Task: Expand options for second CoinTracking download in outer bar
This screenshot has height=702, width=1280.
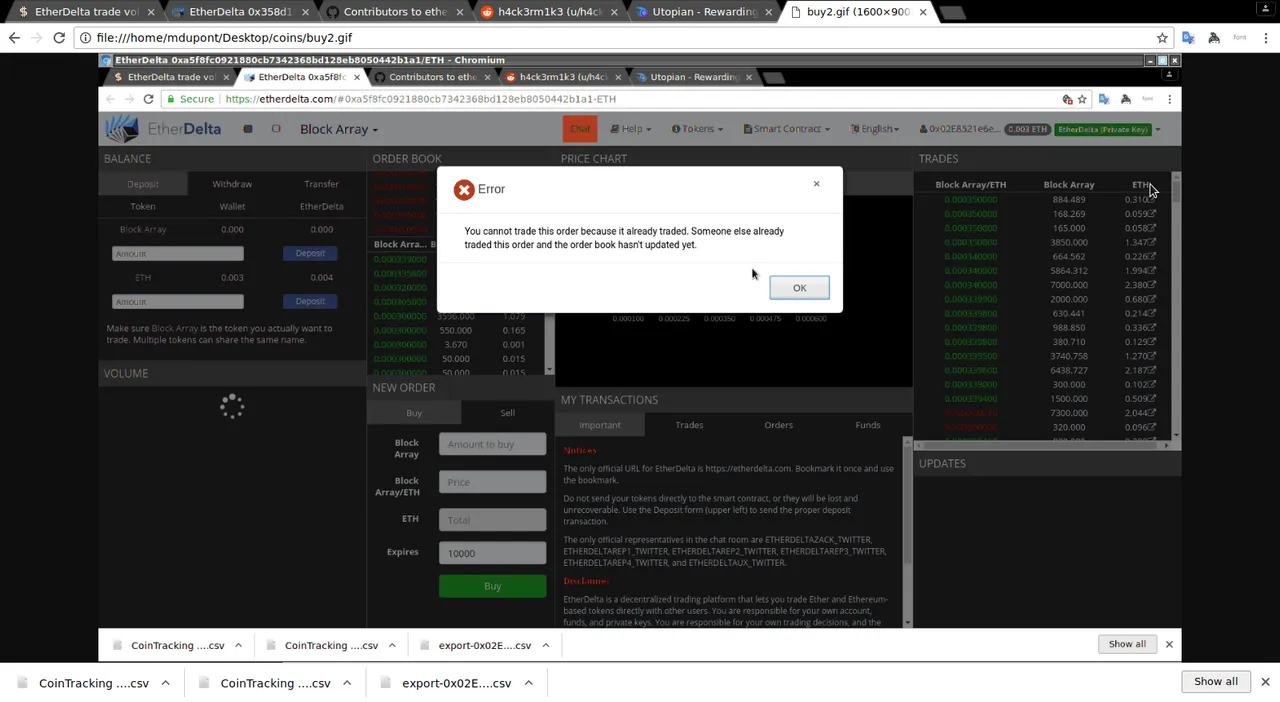Action: (x=347, y=683)
